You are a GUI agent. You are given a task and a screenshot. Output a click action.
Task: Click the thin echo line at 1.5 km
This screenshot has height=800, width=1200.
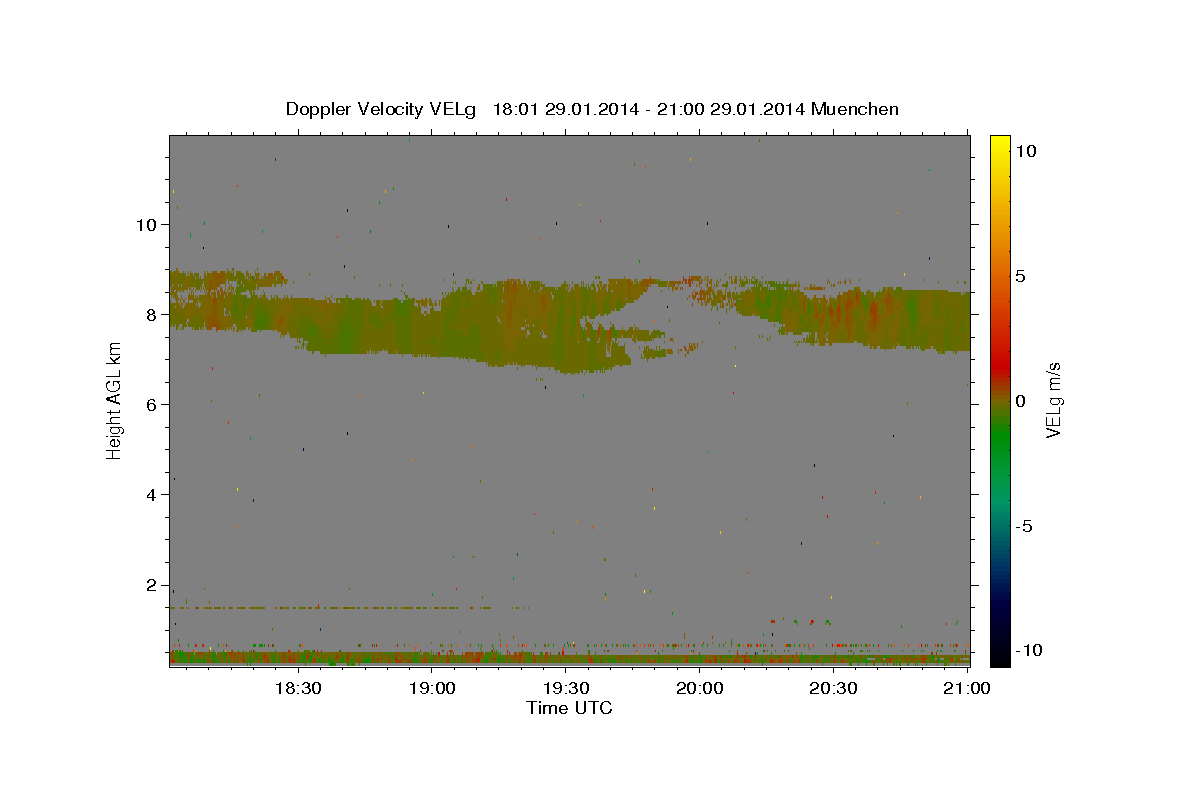pyautogui.click(x=350, y=607)
